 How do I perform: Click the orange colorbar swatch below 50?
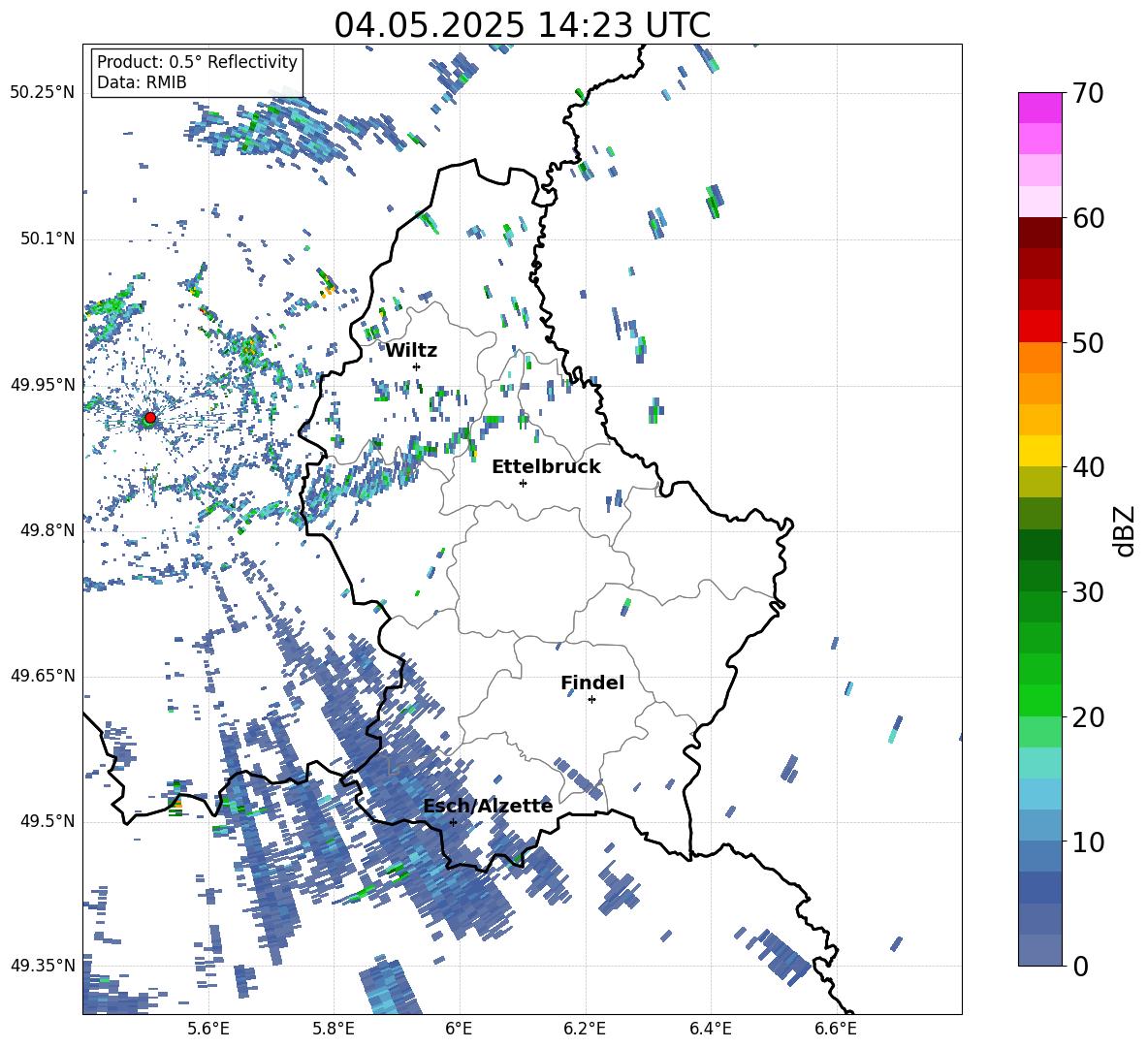1039,358
